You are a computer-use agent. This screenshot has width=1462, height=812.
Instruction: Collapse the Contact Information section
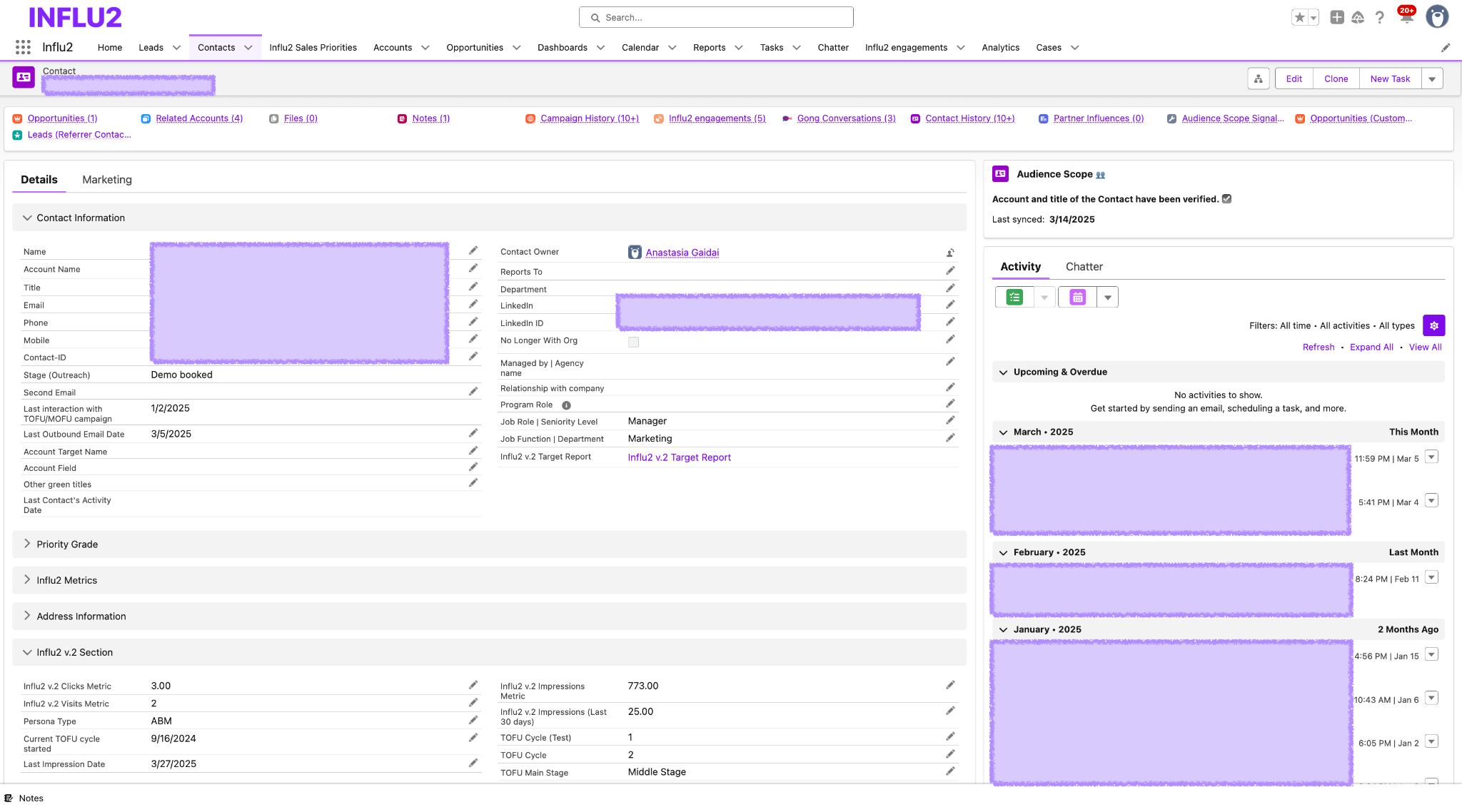27,218
